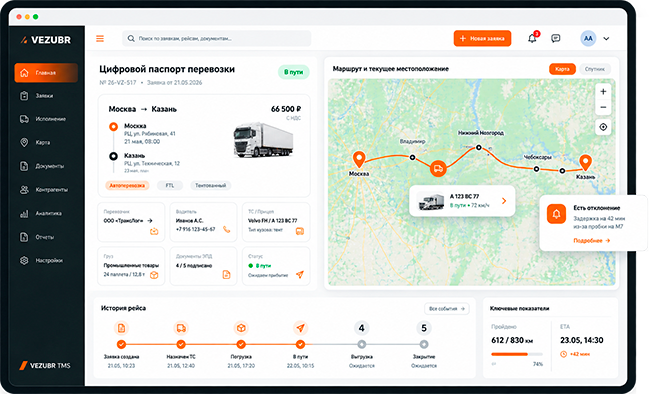This screenshot has height=394, width=649.
Task: Center map on current location icon
Action: click(x=603, y=127)
